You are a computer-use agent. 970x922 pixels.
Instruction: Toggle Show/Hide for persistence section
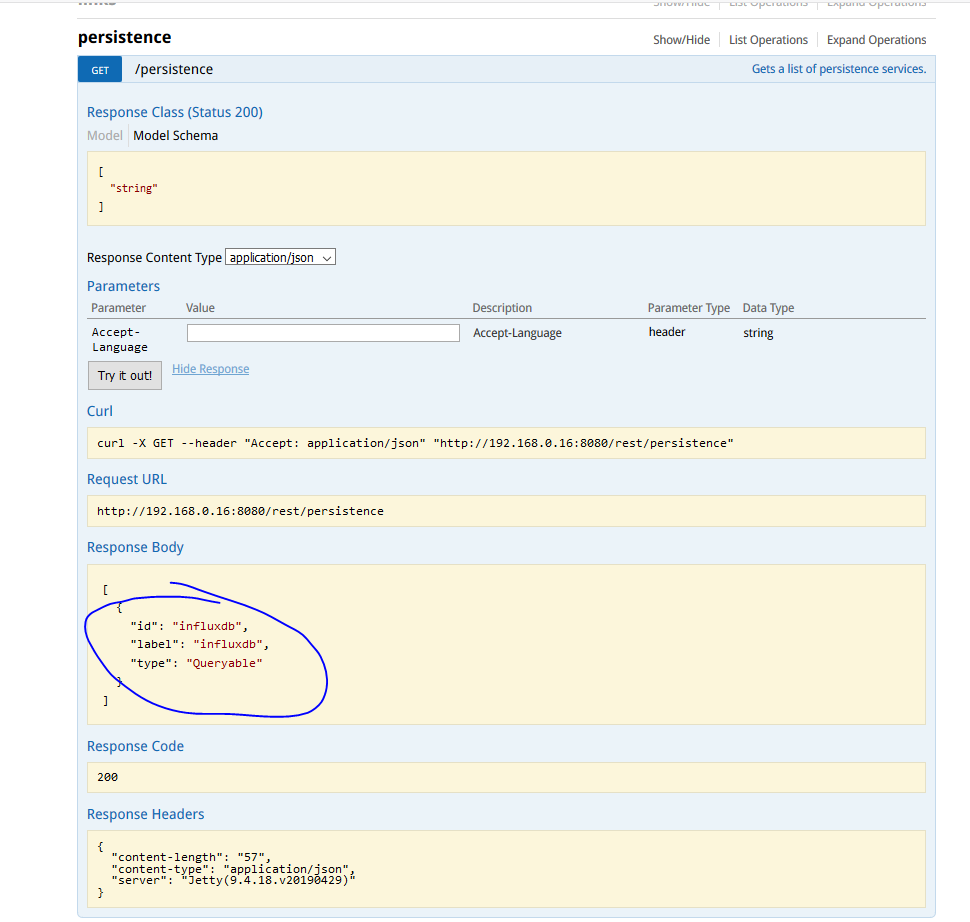(x=680, y=40)
